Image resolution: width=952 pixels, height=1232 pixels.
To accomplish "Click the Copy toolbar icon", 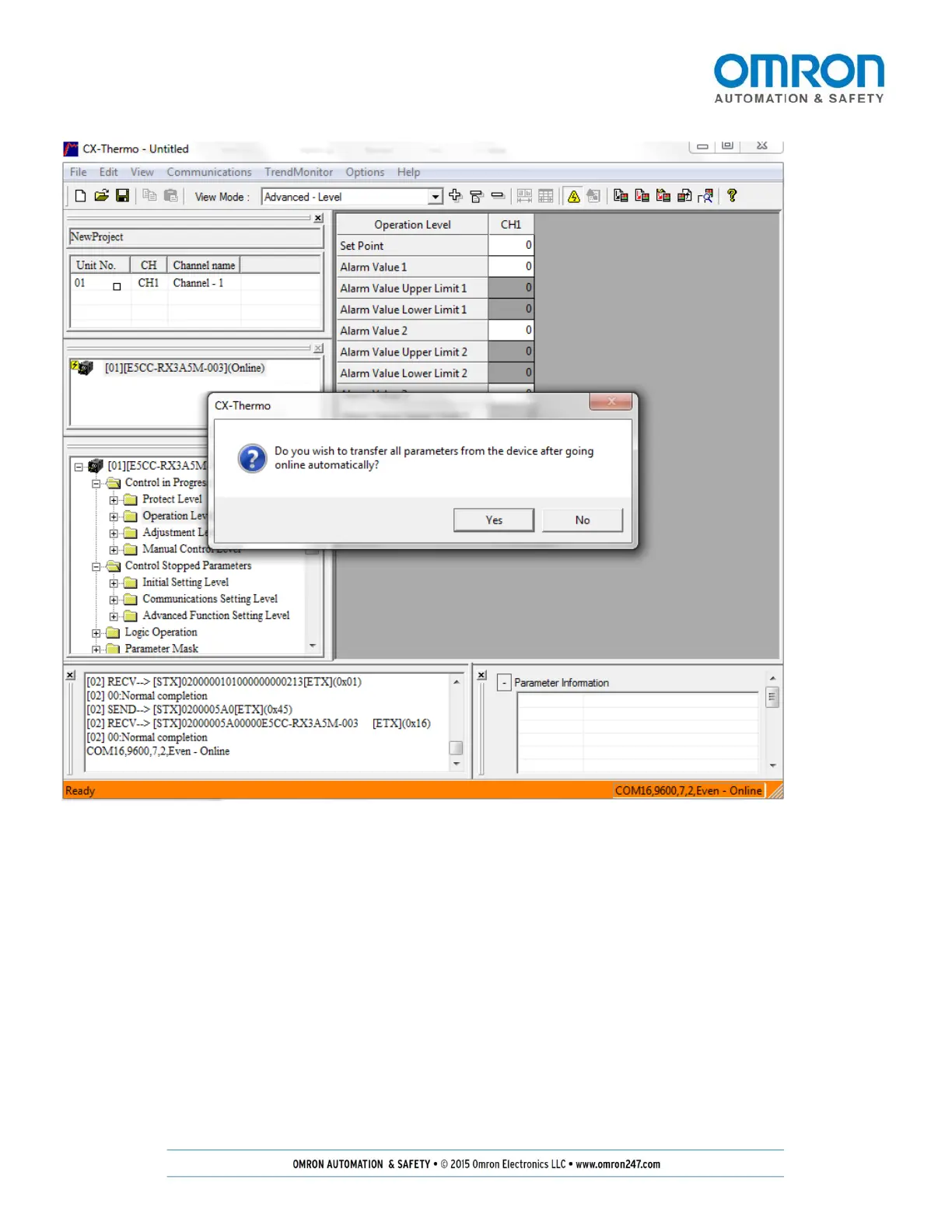I will pyautogui.click(x=149, y=196).
